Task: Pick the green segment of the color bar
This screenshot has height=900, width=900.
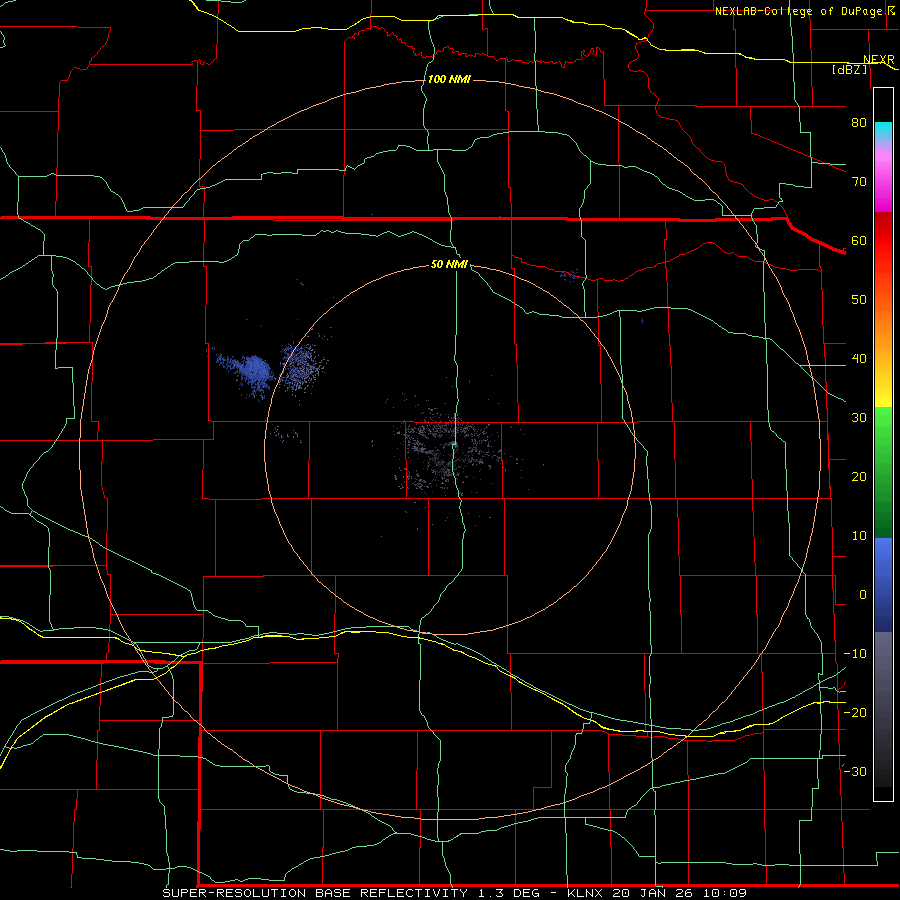Action: [x=883, y=471]
